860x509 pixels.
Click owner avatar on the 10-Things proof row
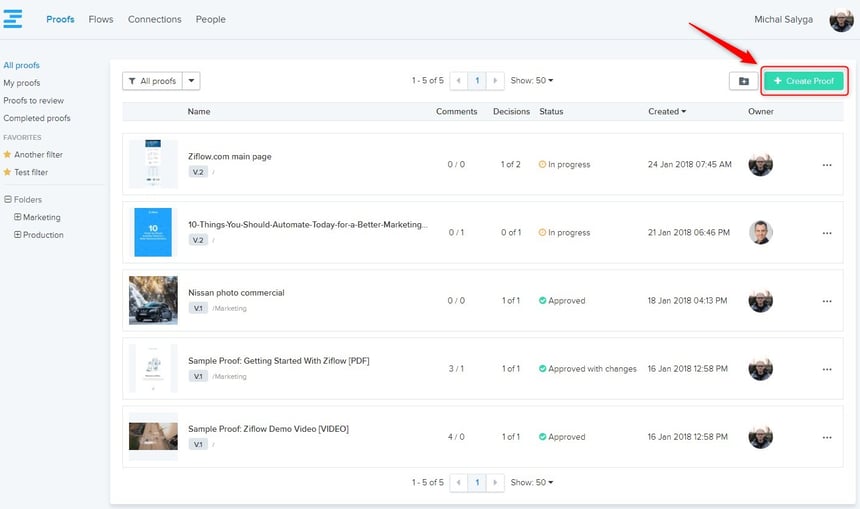point(760,233)
